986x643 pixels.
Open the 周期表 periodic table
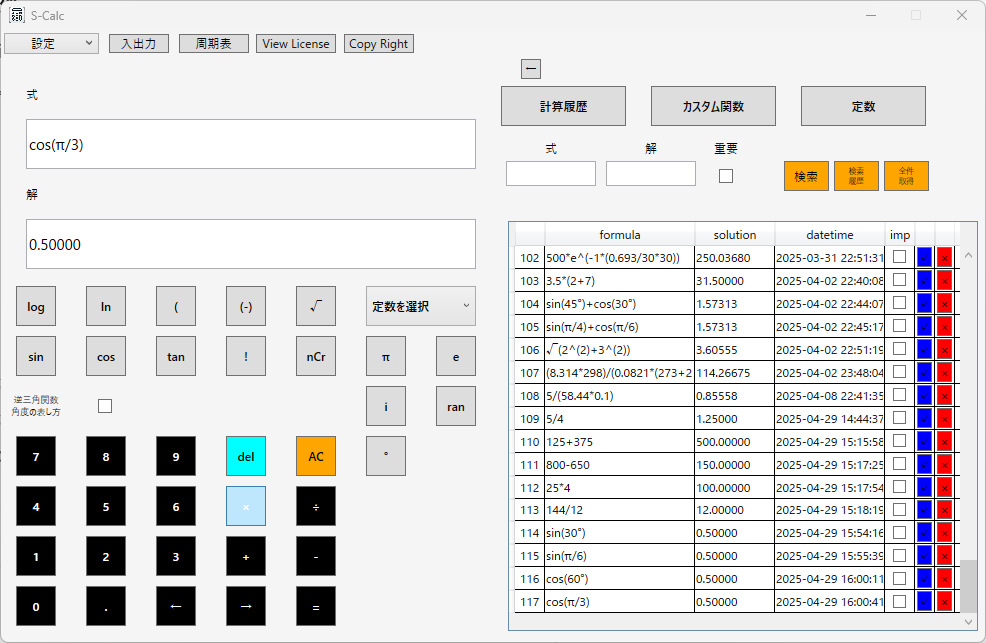tap(214, 43)
